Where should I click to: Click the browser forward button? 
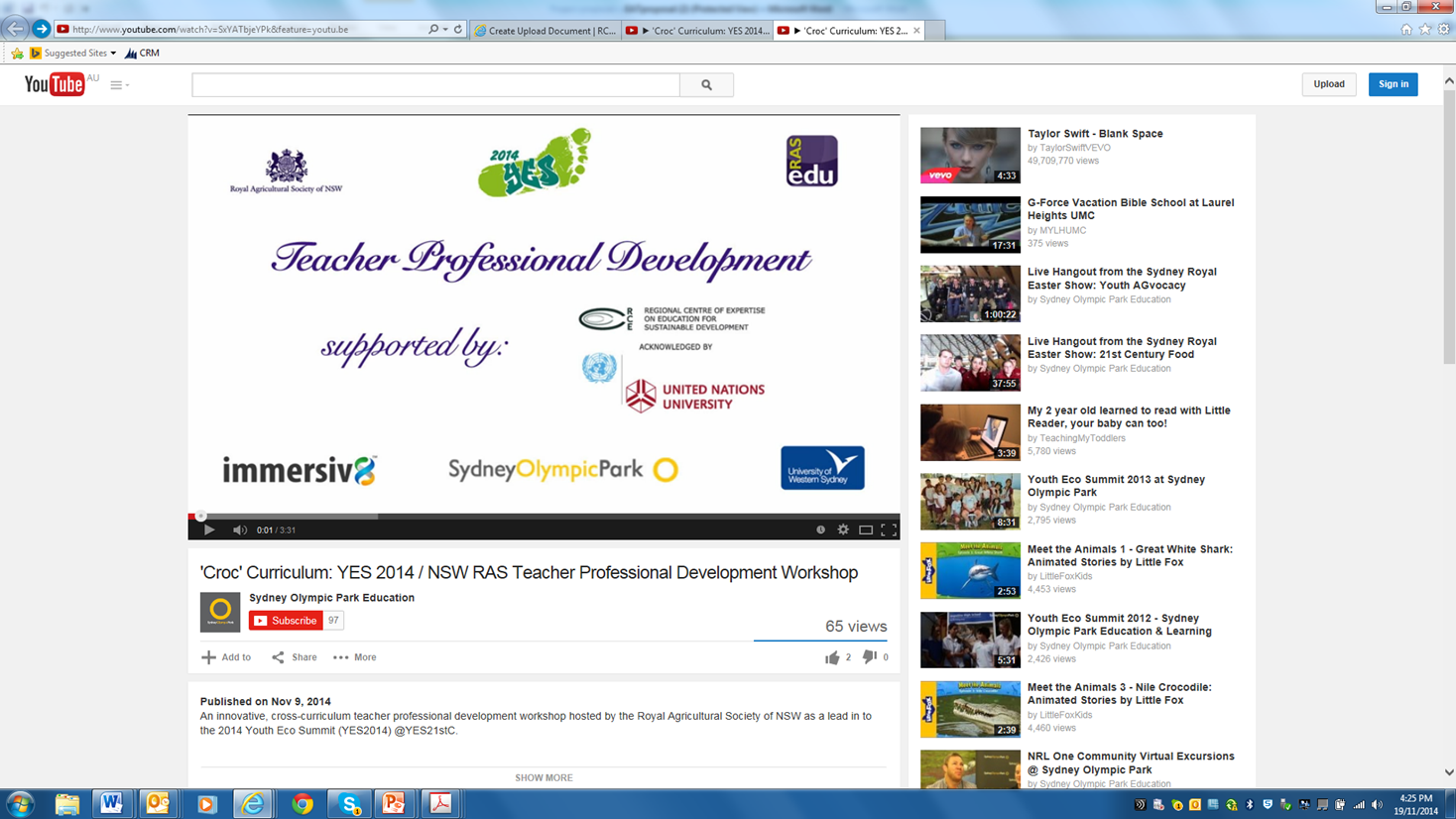pos(41,29)
